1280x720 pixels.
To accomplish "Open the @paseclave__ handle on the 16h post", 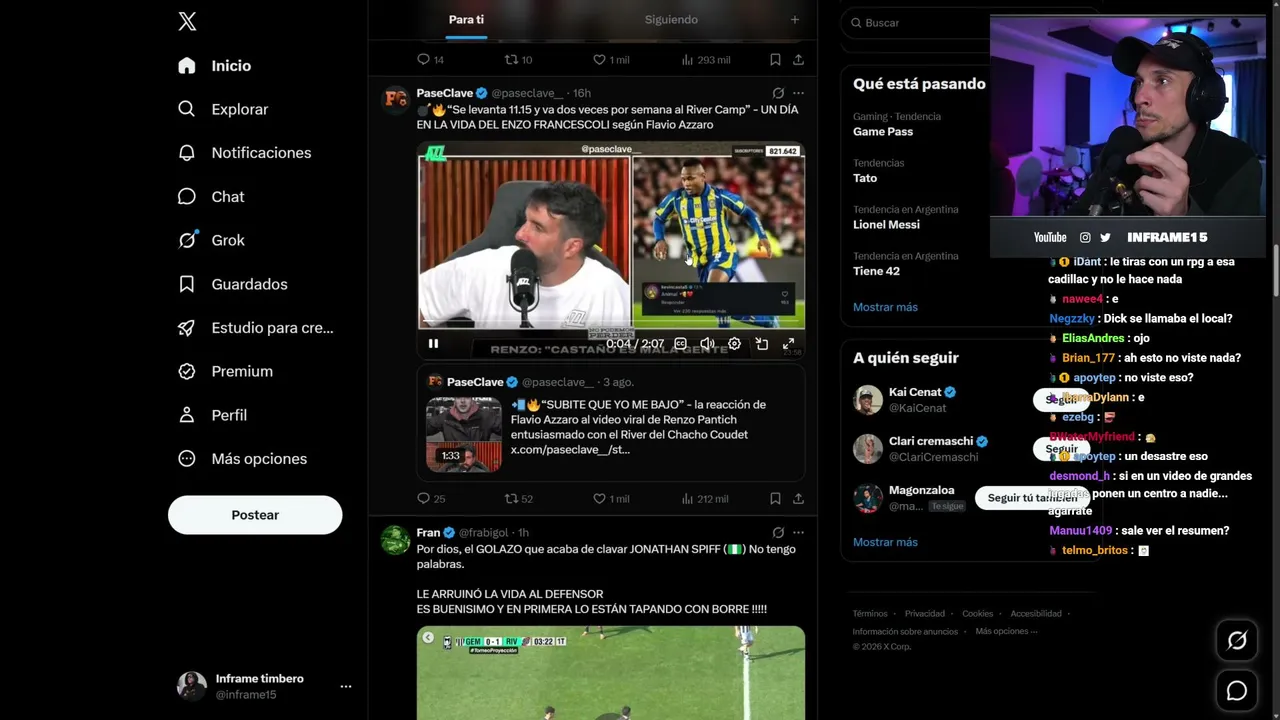I will (x=527, y=93).
